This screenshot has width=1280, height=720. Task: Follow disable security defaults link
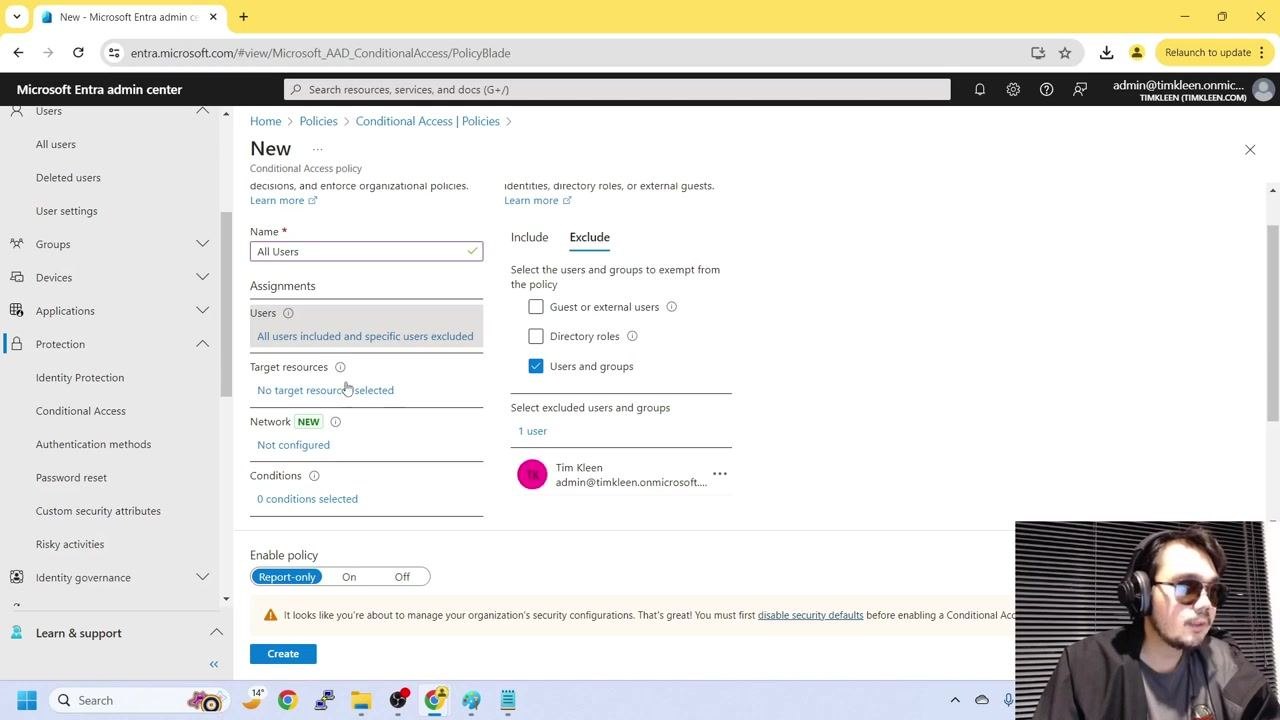click(x=810, y=615)
